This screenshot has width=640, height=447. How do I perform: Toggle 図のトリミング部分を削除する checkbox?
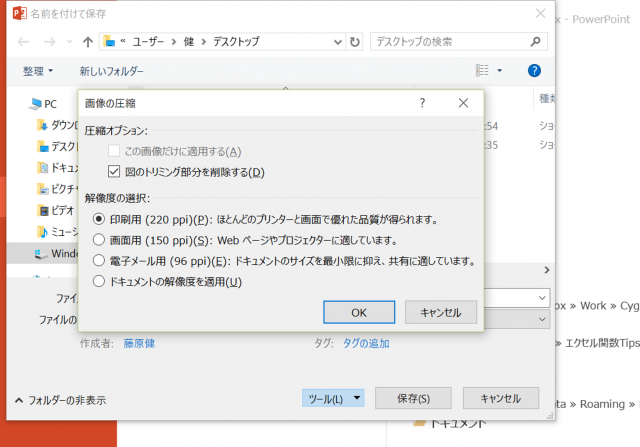[113, 172]
